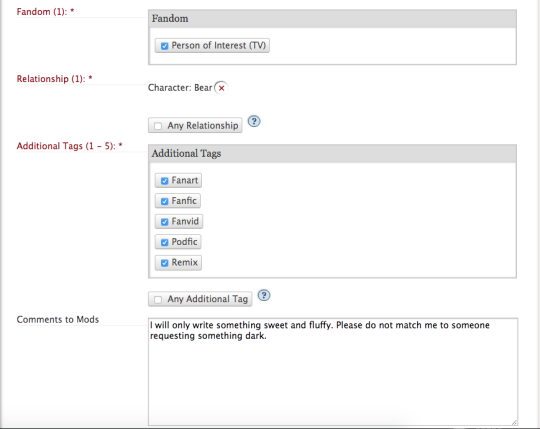
Task: Enable the Any Relationship checkbox
Action: pos(158,126)
